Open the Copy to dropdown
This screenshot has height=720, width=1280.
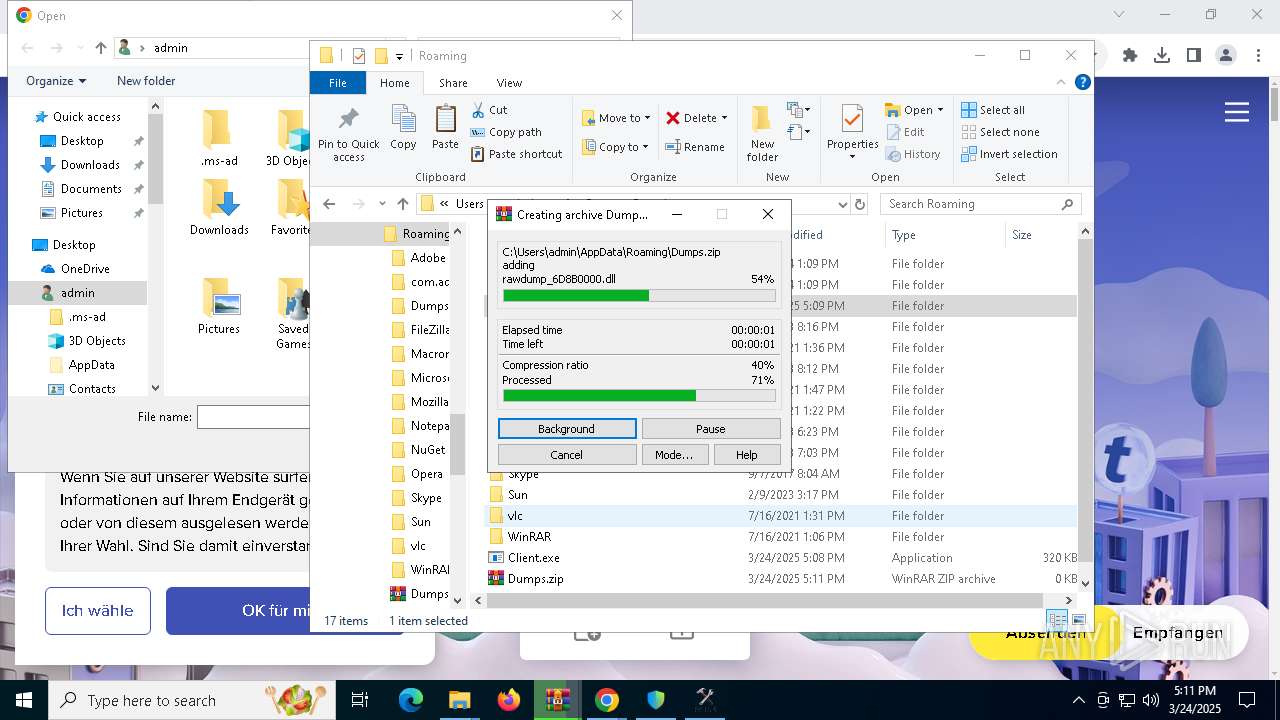(x=616, y=147)
